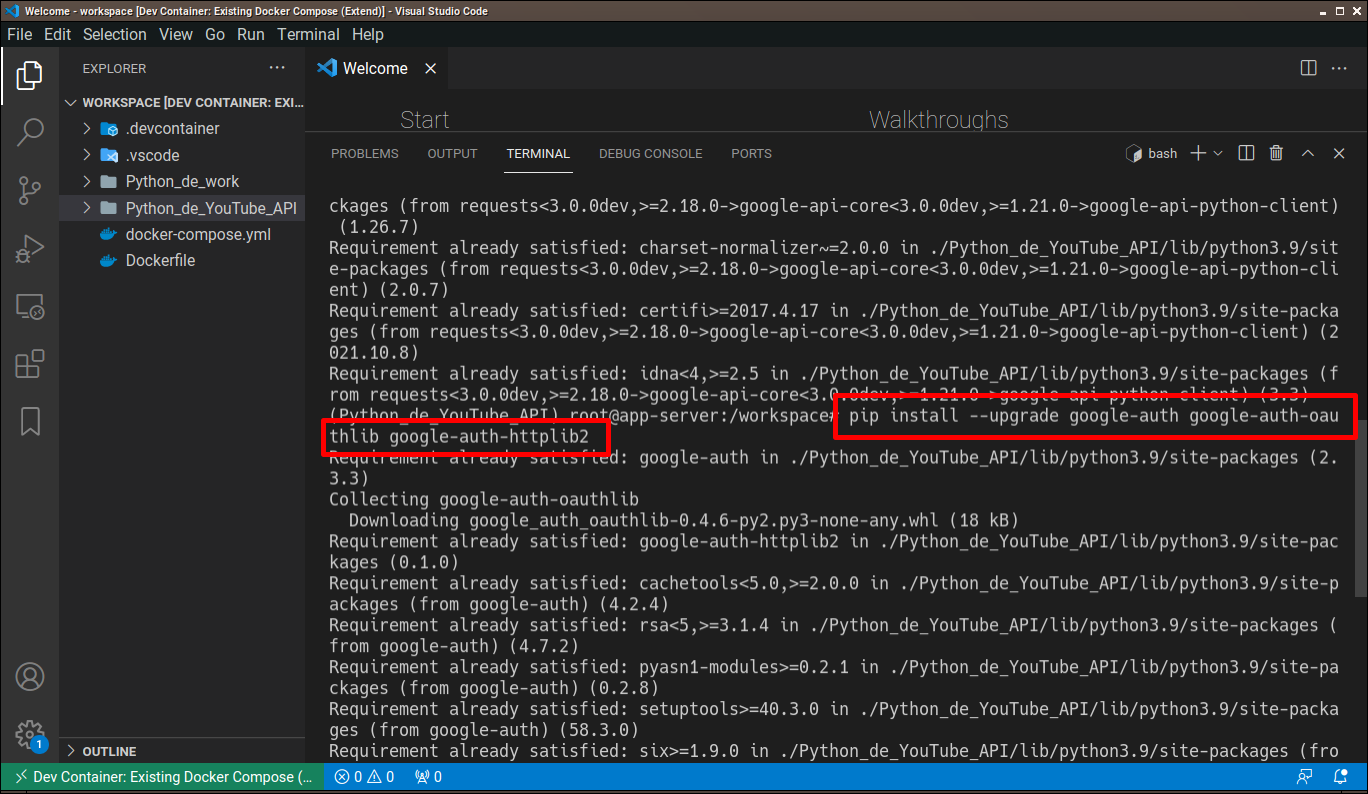Kill the active bash terminal

(x=1276, y=153)
